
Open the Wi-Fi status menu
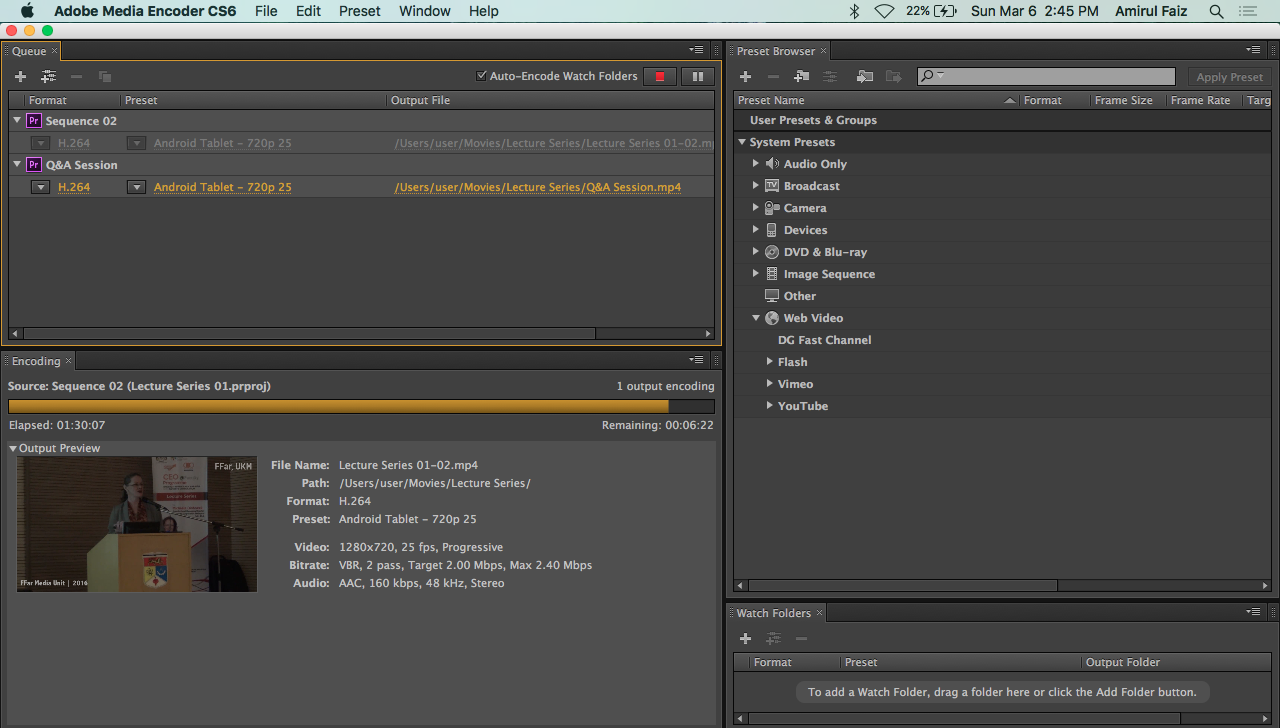884,11
